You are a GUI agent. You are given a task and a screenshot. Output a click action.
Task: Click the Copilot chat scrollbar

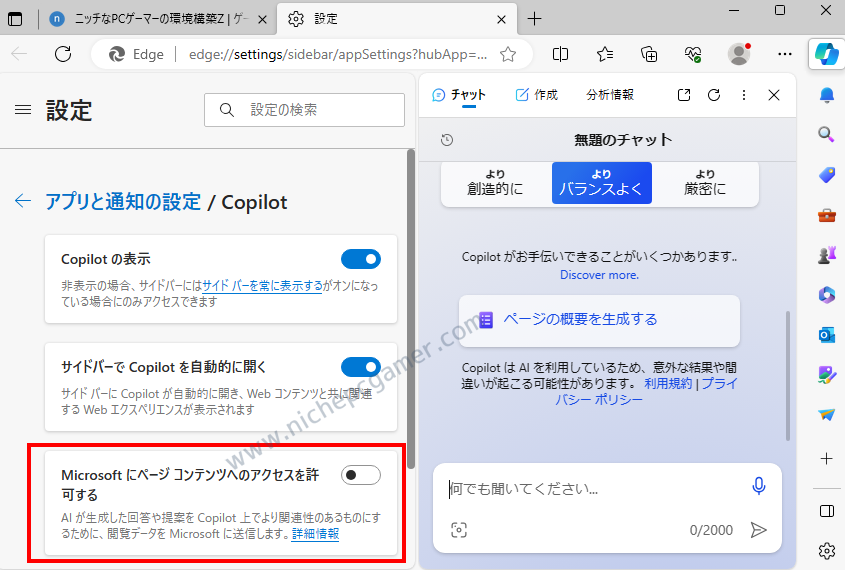[787, 376]
